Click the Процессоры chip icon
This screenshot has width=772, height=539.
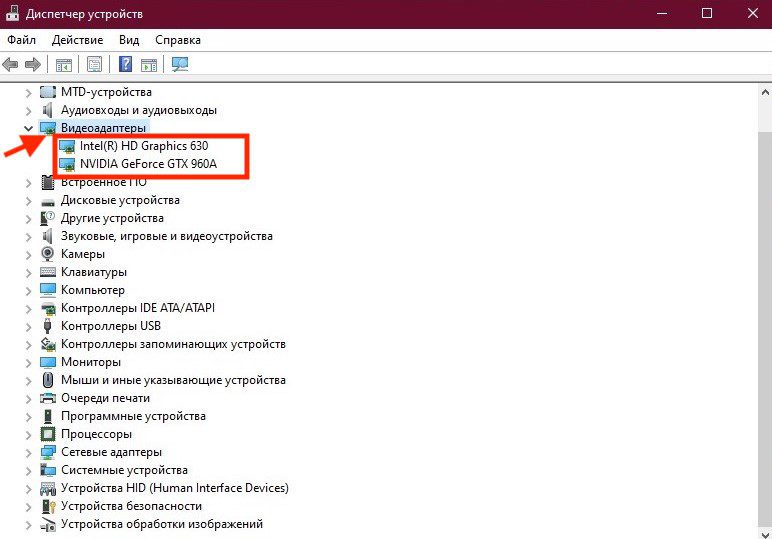(x=48, y=434)
